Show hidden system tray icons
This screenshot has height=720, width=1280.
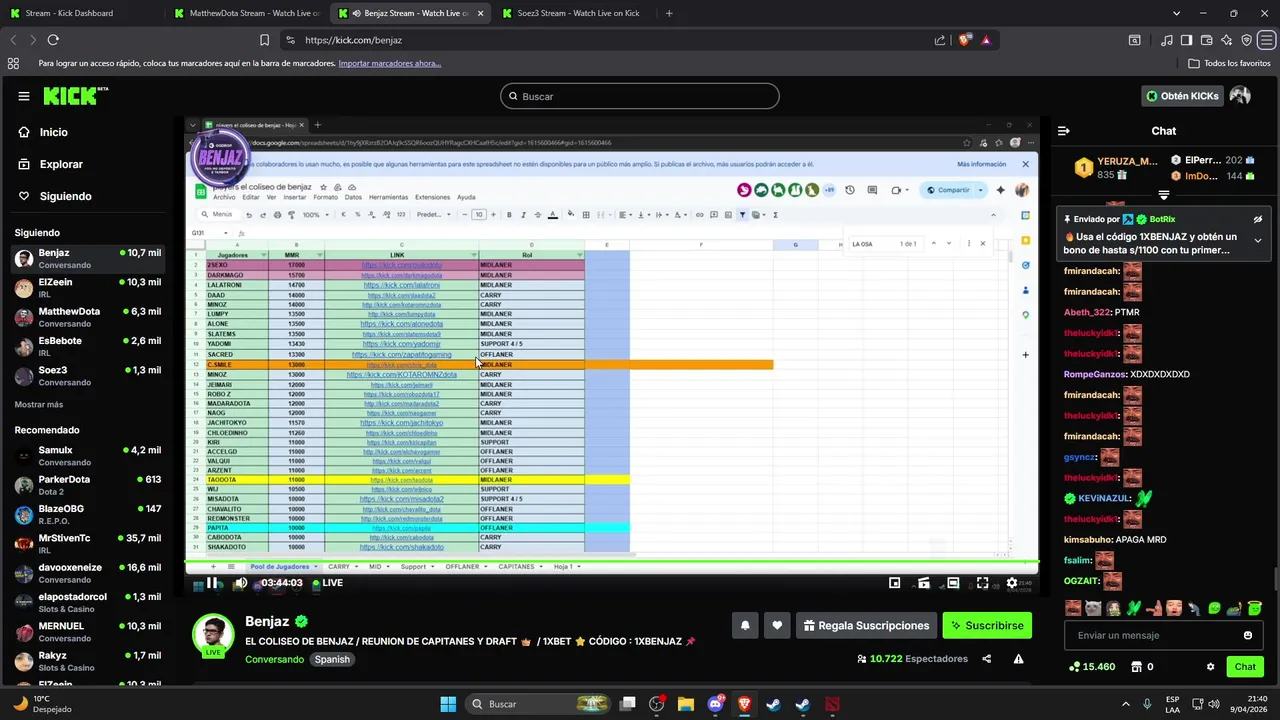[1126, 704]
